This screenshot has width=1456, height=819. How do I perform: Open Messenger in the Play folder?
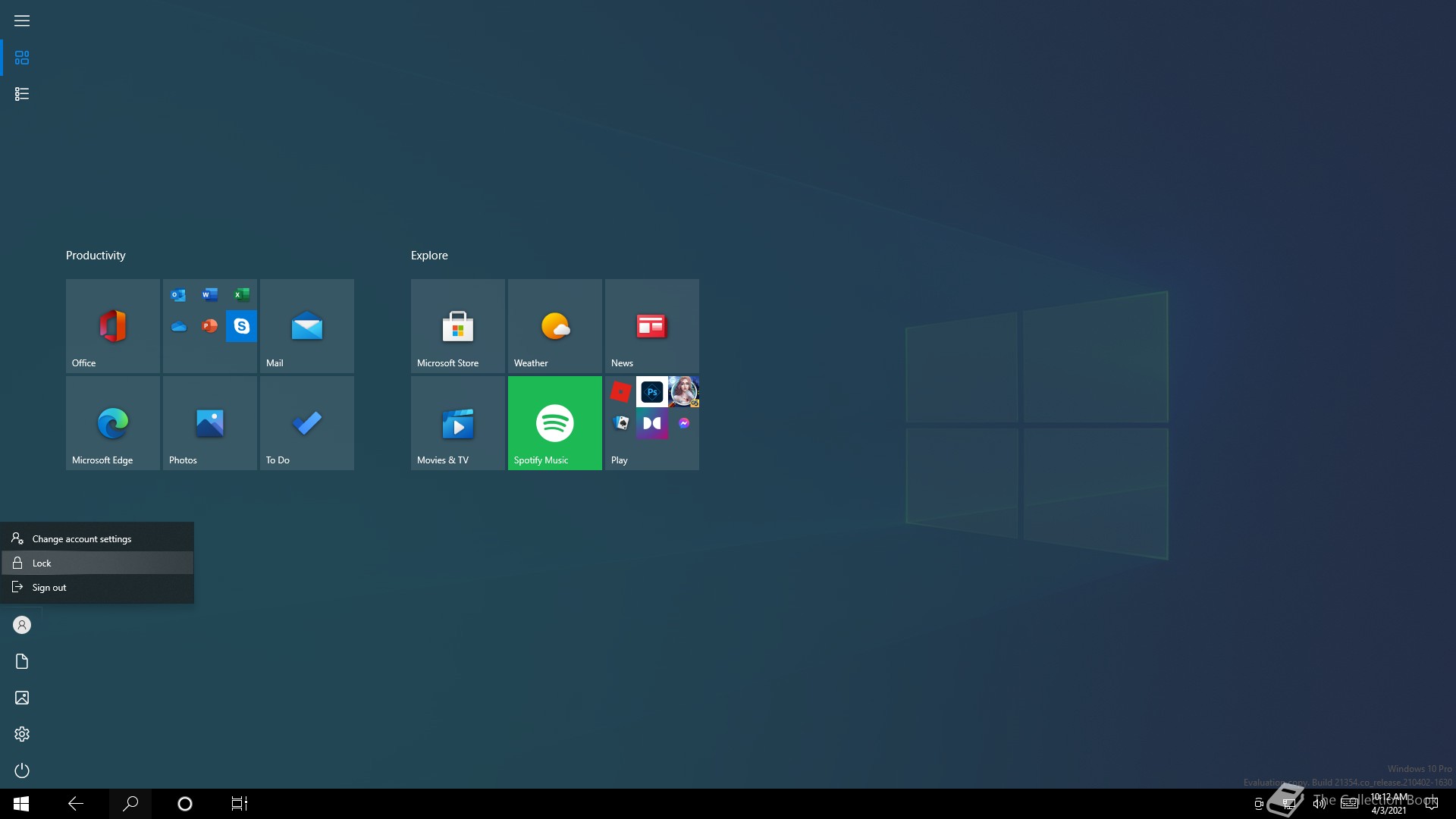pos(684,423)
